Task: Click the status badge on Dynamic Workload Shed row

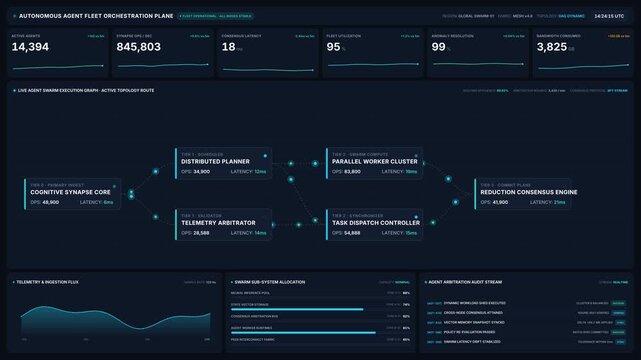Action: (x=619, y=303)
